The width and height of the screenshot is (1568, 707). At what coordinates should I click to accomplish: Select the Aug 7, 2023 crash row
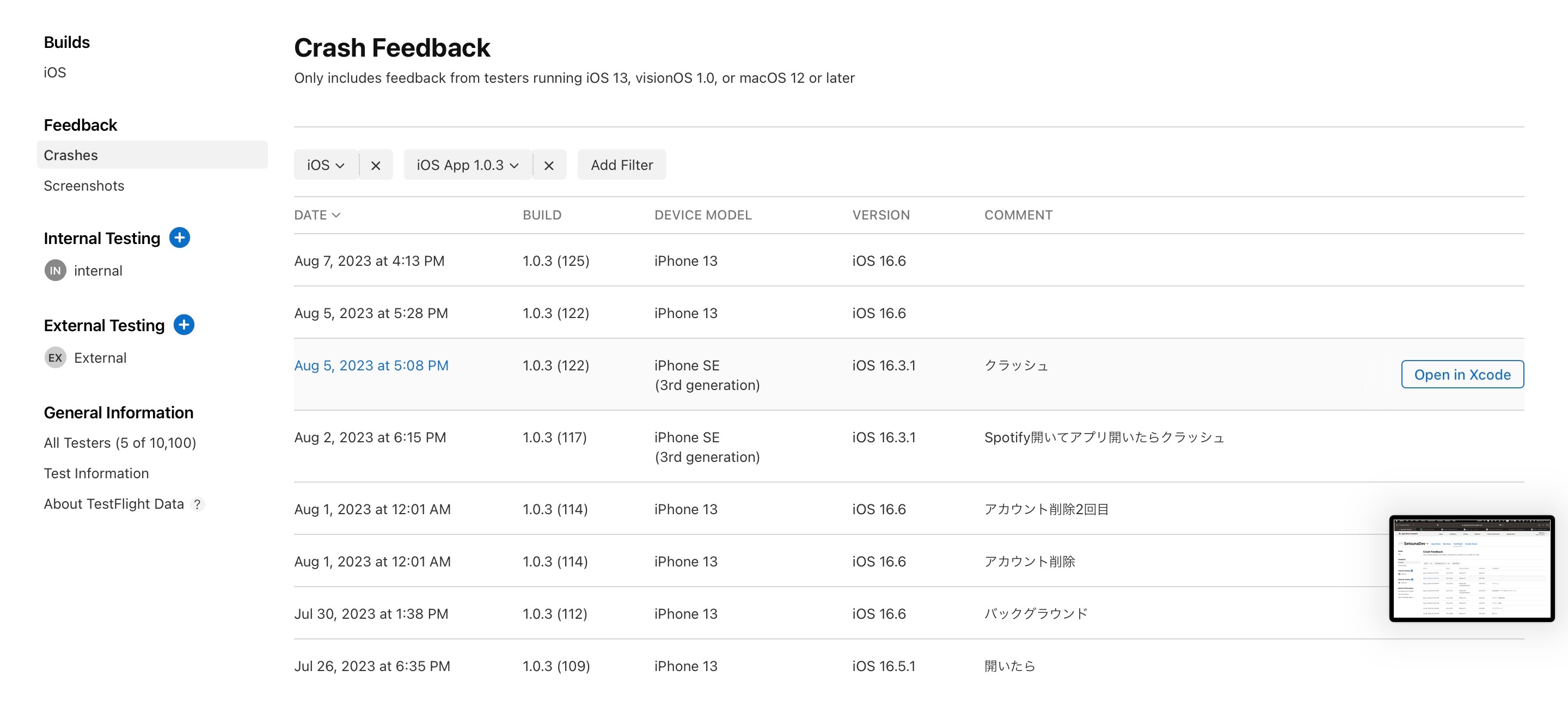pyautogui.click(x=370, y=261)
